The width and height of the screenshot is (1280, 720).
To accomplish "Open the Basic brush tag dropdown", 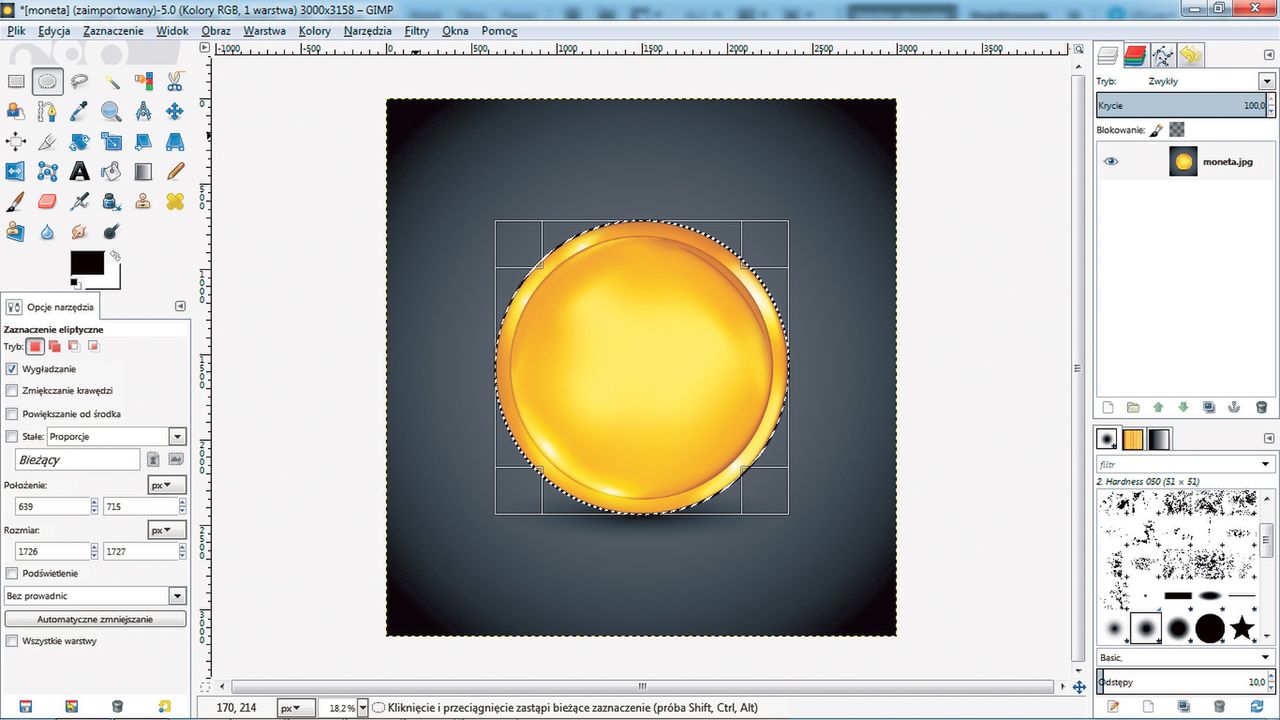I will [x=1185, y=657].
